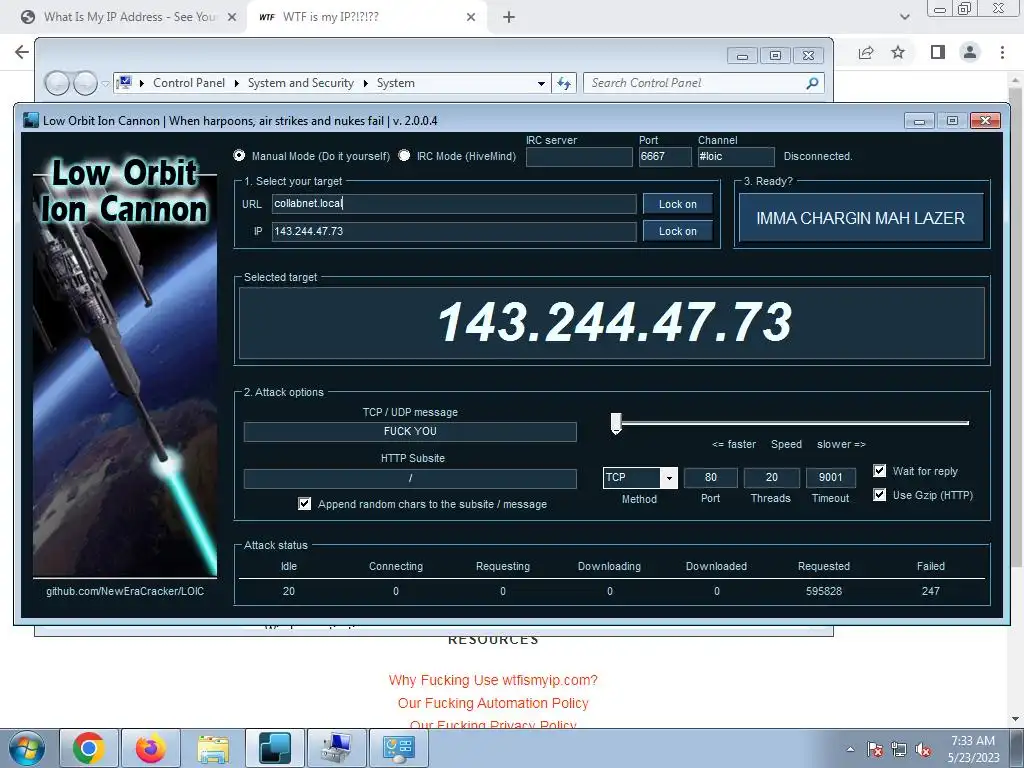This screenshot has height=768, width=1024.
Task: Open Windows Explorer from the taskbar
Action: pyautogui.click(x=213, y=748)
